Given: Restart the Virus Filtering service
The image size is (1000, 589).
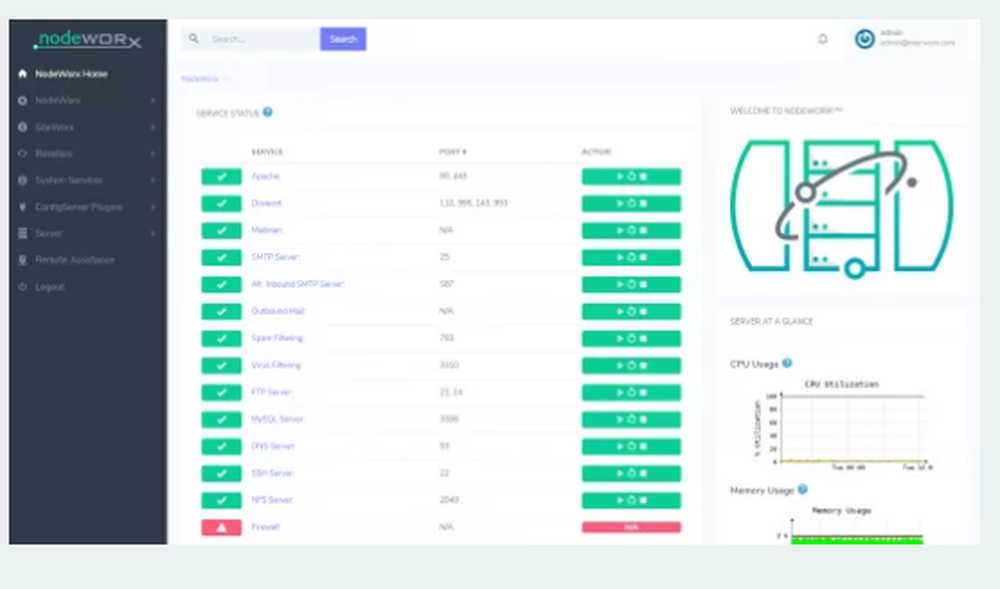Looking at the screenshot, I should 631,365.
